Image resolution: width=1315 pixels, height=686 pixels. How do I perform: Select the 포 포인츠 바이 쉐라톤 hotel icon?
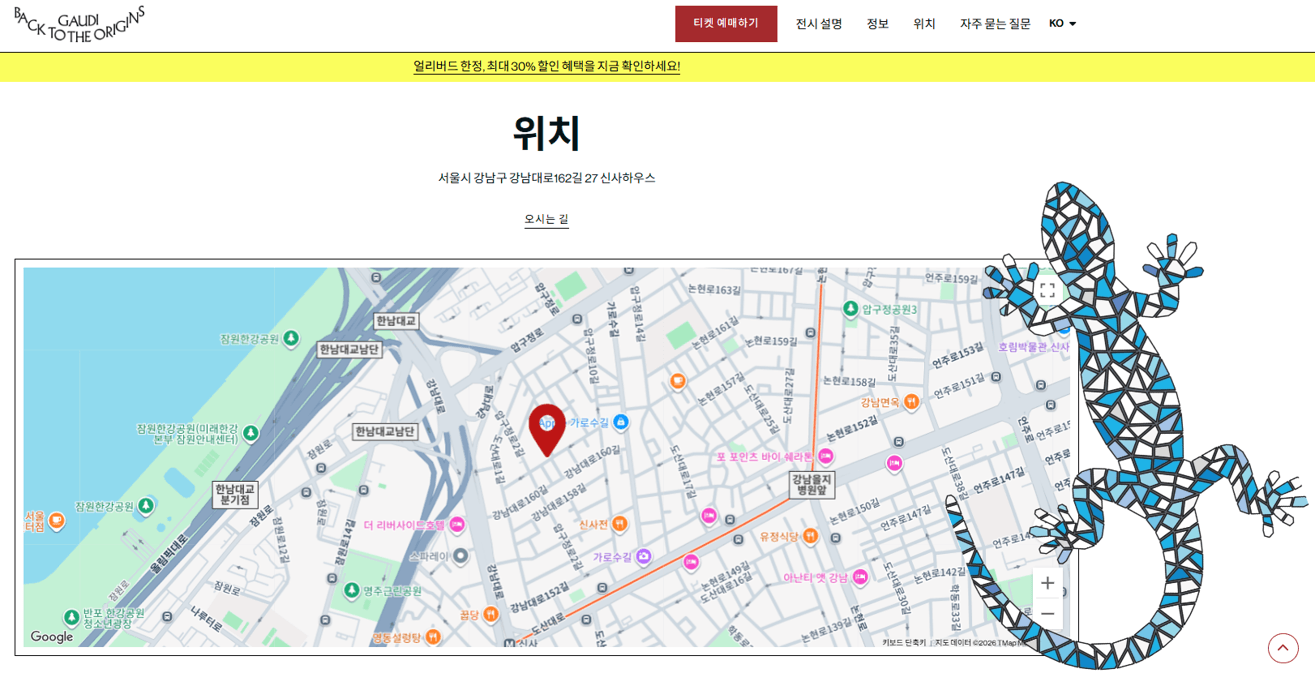826,456
